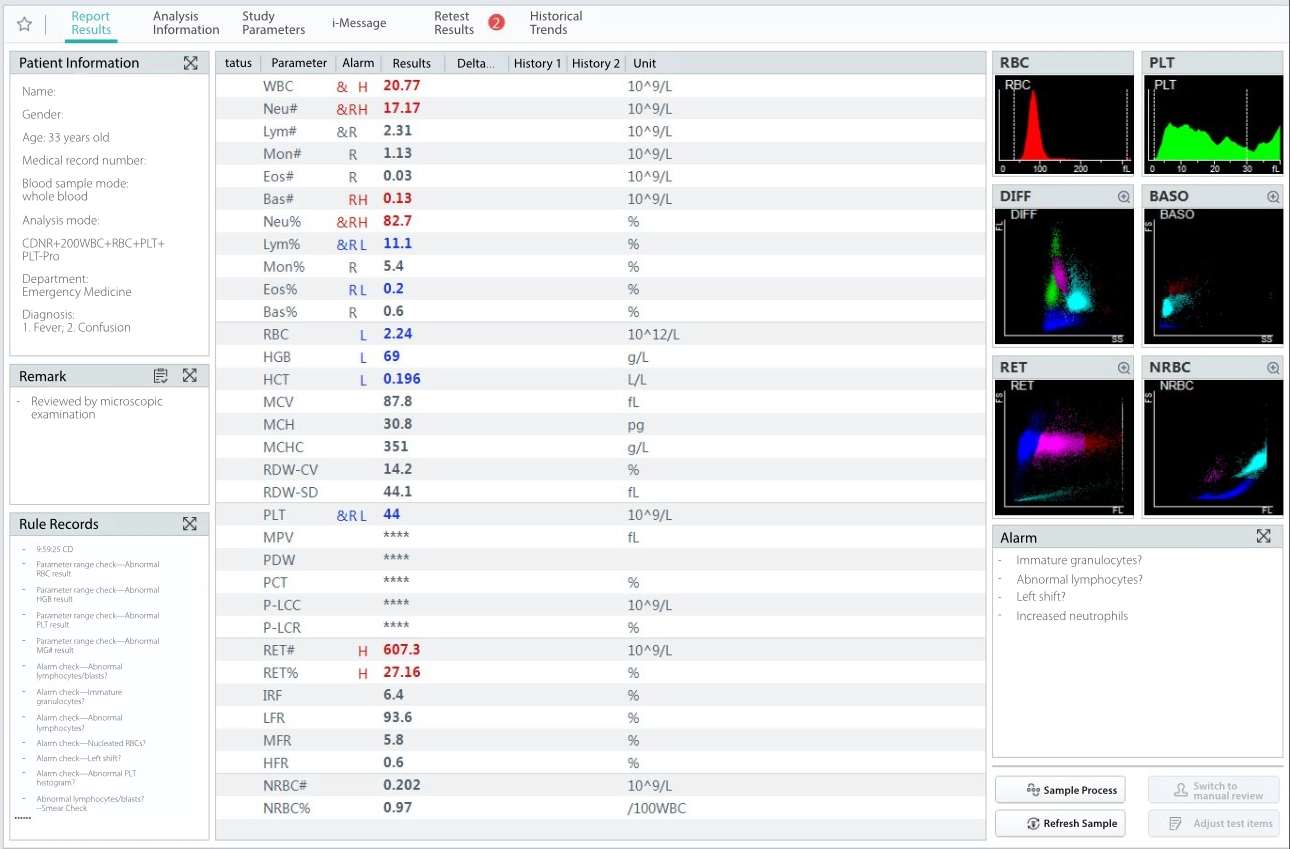The width and height of the screenshot is (1290, 849).
Task: Click the Sample Process button
Action: (1060, 790)
